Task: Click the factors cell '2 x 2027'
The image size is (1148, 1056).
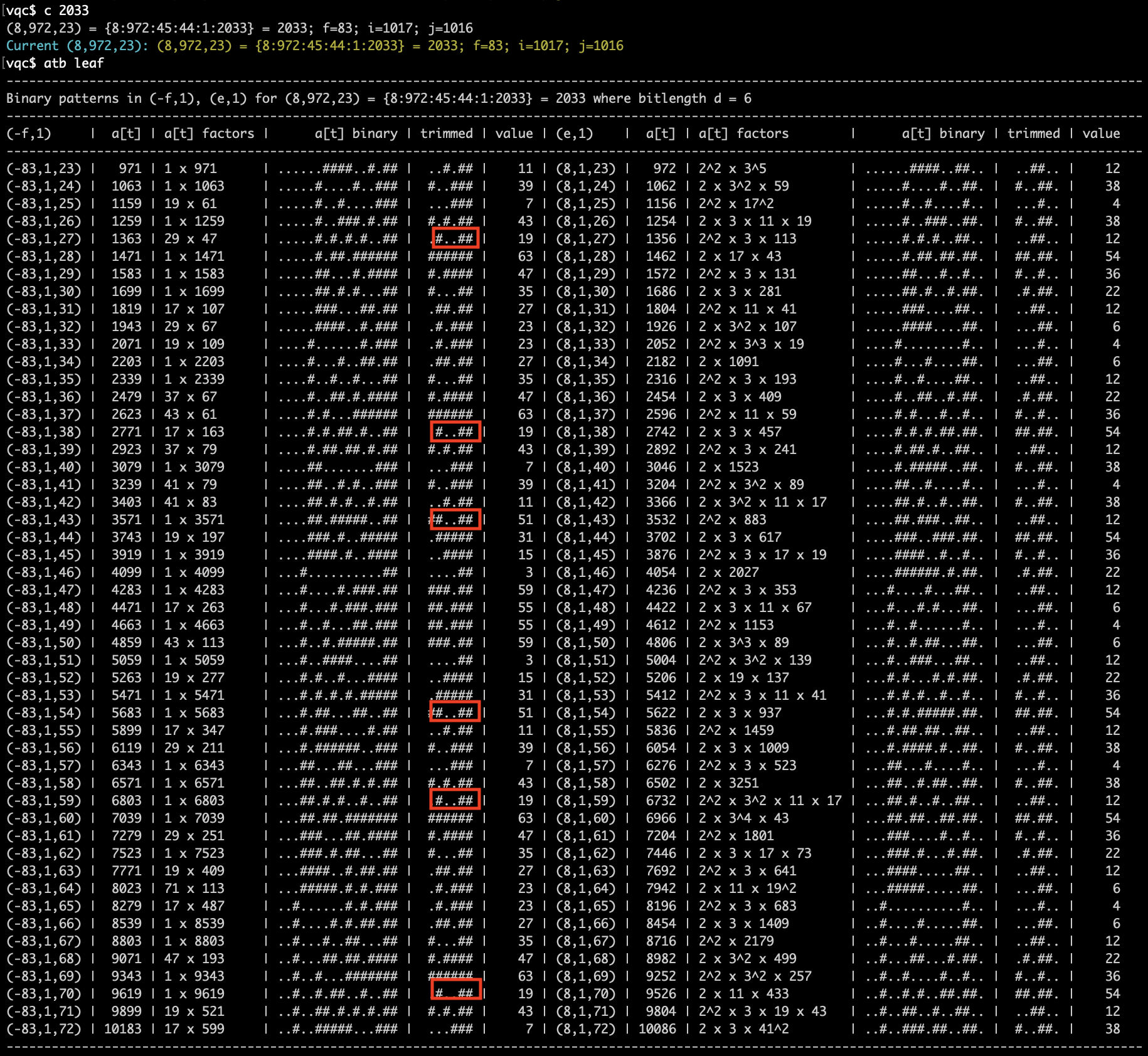Action: 729,573
